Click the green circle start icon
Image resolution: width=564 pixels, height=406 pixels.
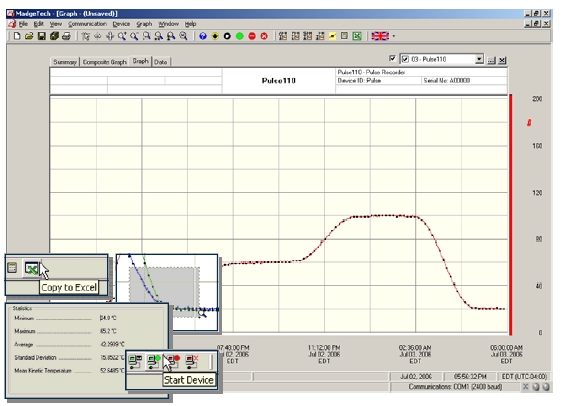(240, 36)
